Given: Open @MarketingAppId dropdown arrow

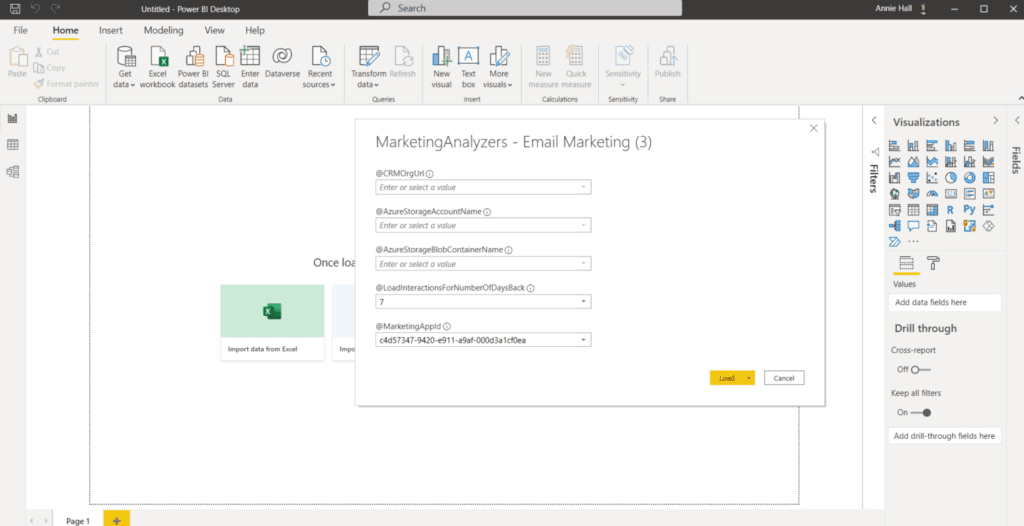Looking at the screenshot, I should pyautogui.click(x=583, y=340).
